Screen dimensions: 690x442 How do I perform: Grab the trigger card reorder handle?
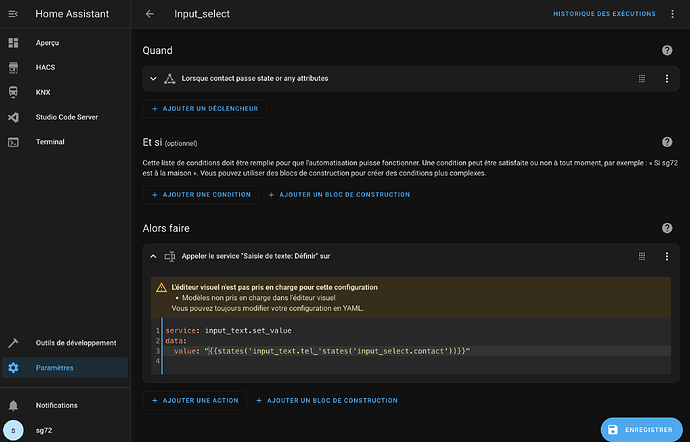point(642,79)
